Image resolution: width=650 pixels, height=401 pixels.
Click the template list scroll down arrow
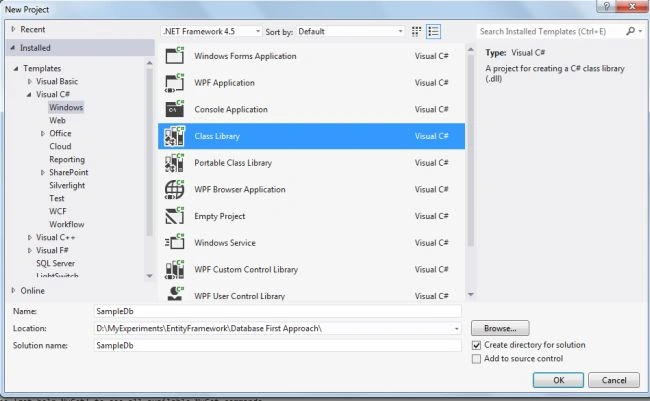(x=471, y=294)
